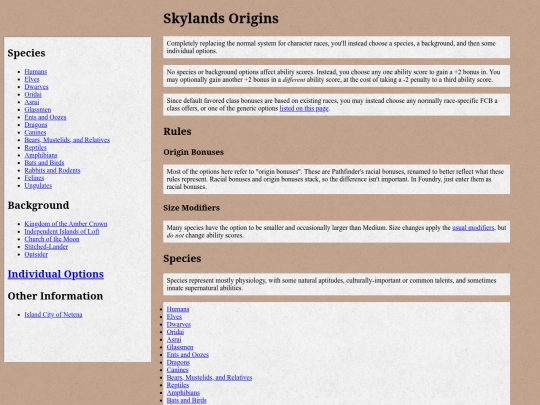The image size is (540, 405).
Task: Click the paragraph starting 'Species represent mostly physiology'
Action: [x=336, y=284]
